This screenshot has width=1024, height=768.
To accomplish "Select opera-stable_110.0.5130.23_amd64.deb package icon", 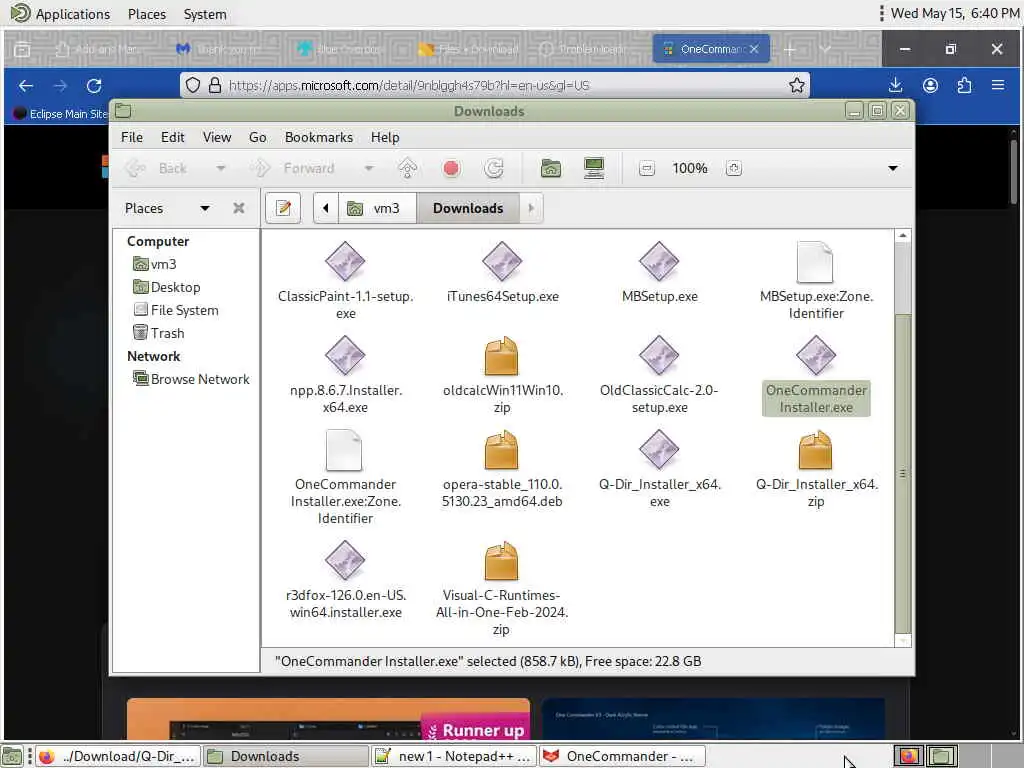I will coord(502,451).
